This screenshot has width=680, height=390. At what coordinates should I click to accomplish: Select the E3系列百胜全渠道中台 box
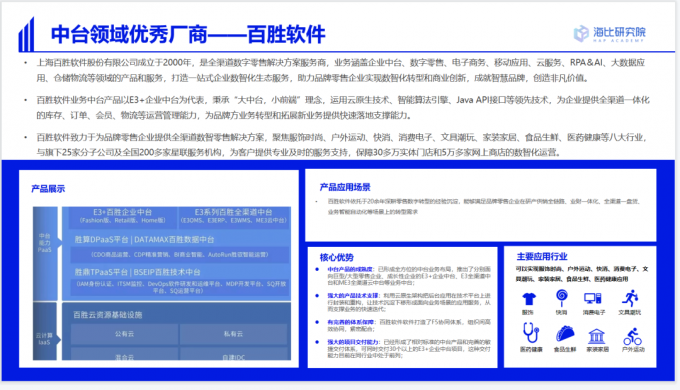pyautogui.click(x=234, y=216)
